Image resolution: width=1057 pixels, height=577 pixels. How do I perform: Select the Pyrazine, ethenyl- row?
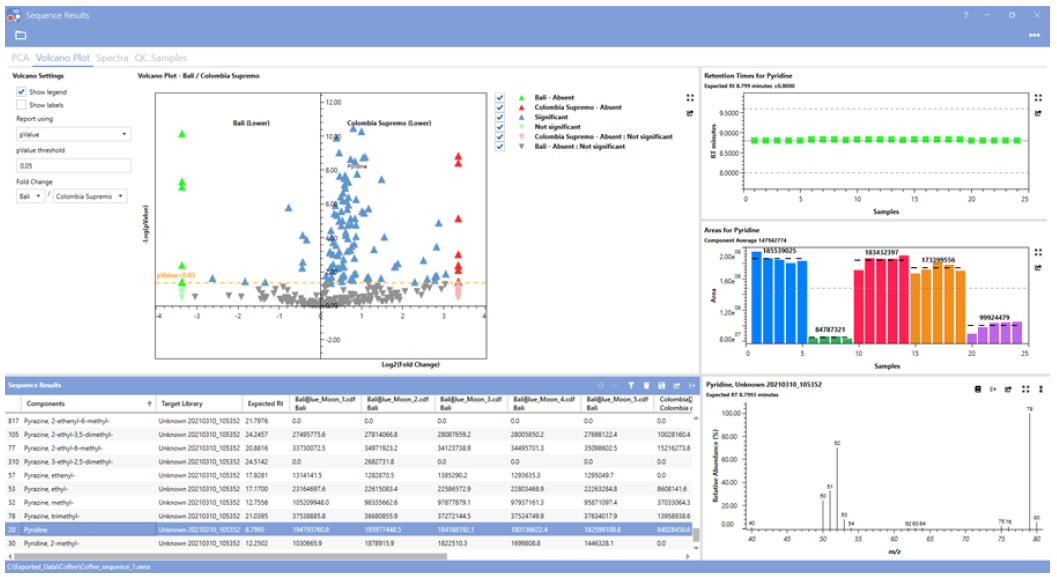pos(349,475)
